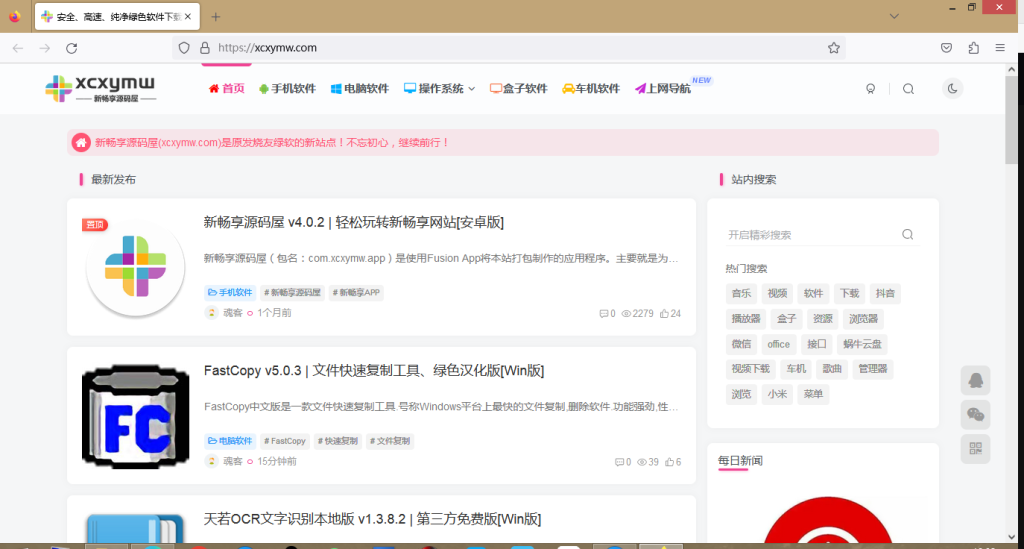Select hot search tag 浏览器

point(863,319)
